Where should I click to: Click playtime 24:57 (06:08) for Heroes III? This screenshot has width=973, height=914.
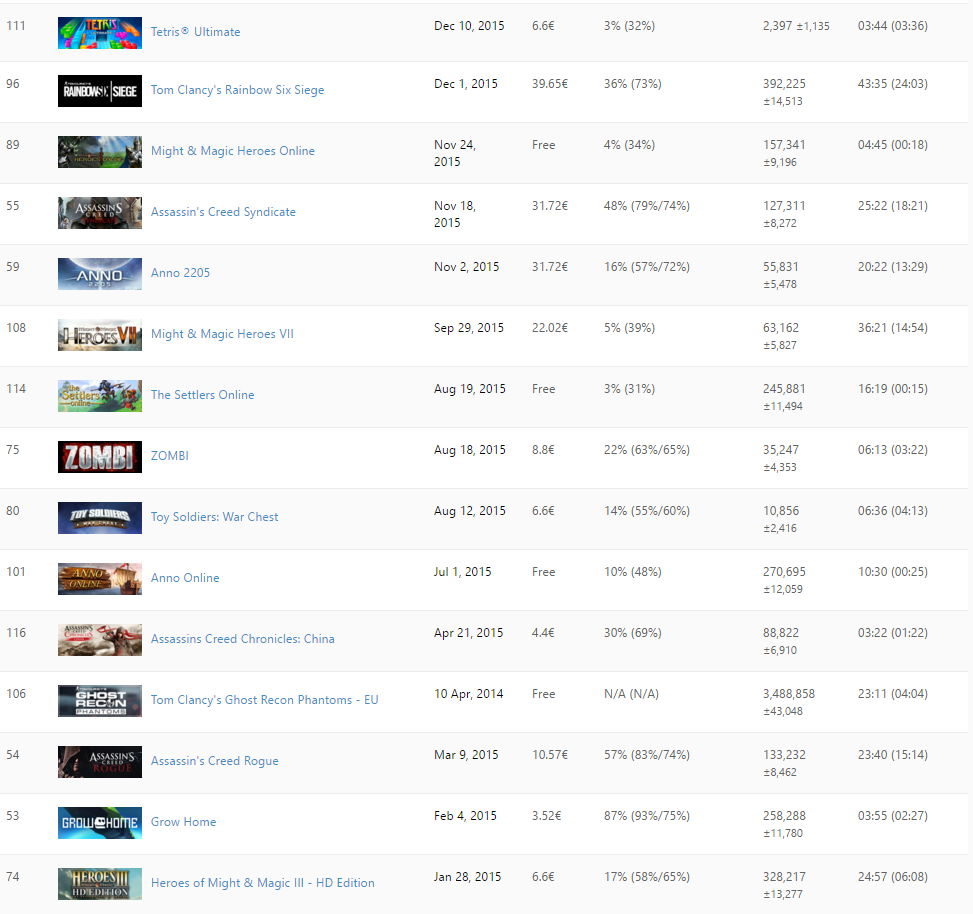click(x=893, y=877)
